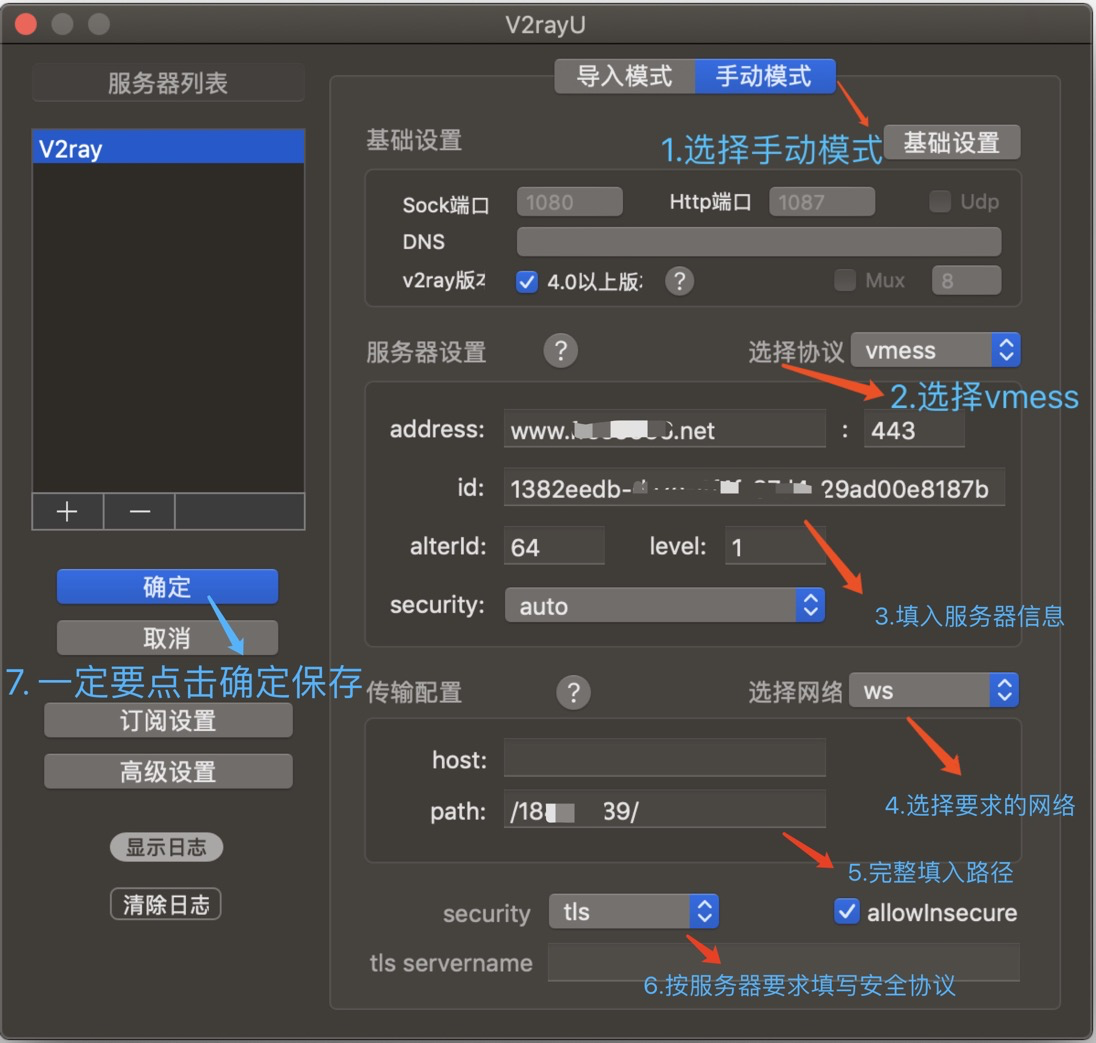Click the tls servername input field
1096x1043 pixels.
click(x=783, y=962)
